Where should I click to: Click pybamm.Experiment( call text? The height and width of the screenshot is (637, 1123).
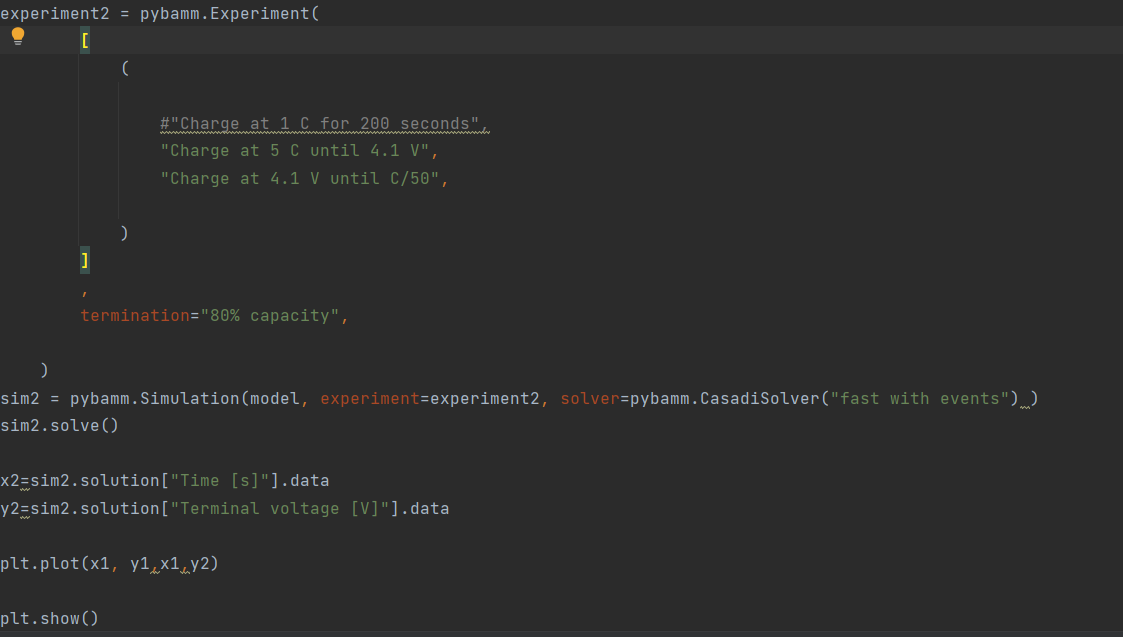click(229, 14)
